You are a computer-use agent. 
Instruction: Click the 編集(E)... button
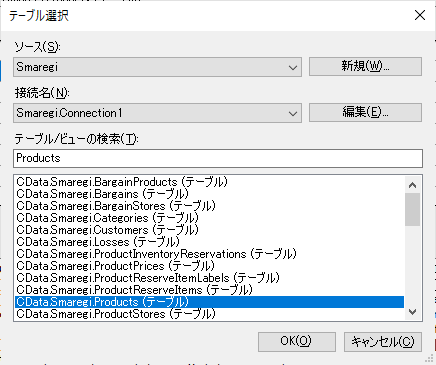point(365,112)
